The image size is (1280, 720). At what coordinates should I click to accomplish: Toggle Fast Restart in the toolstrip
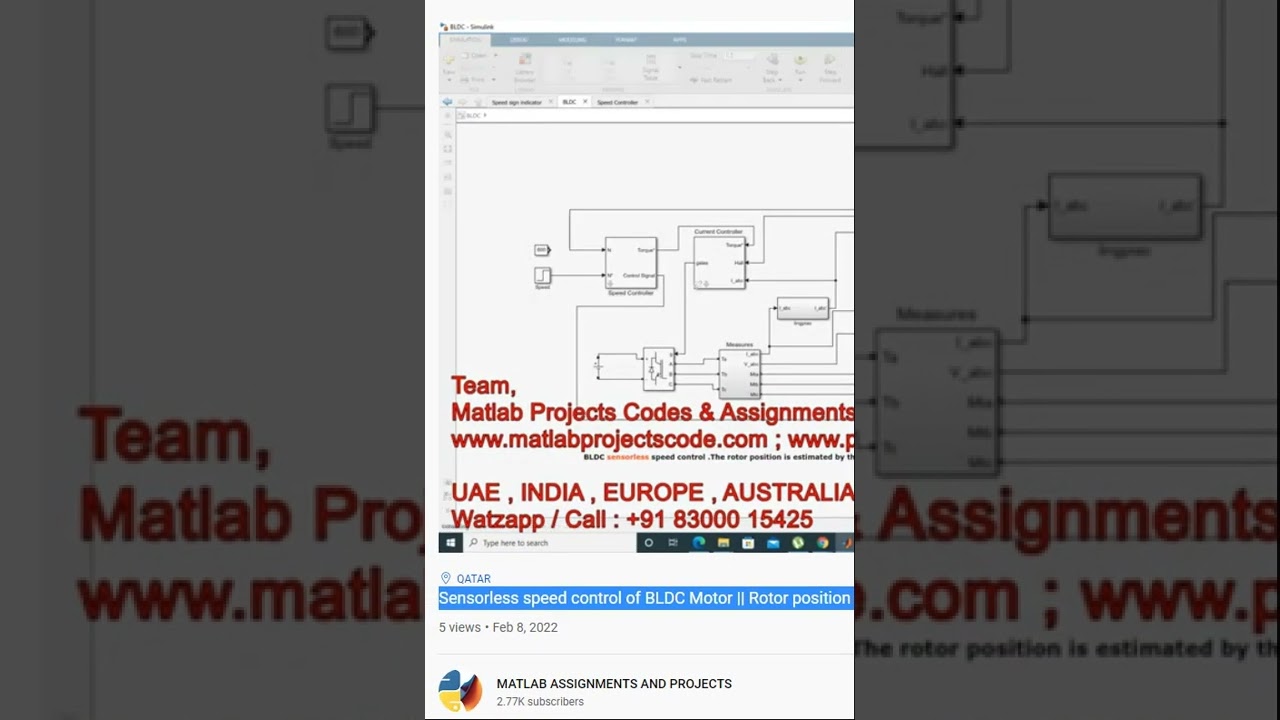click(712, 80)
